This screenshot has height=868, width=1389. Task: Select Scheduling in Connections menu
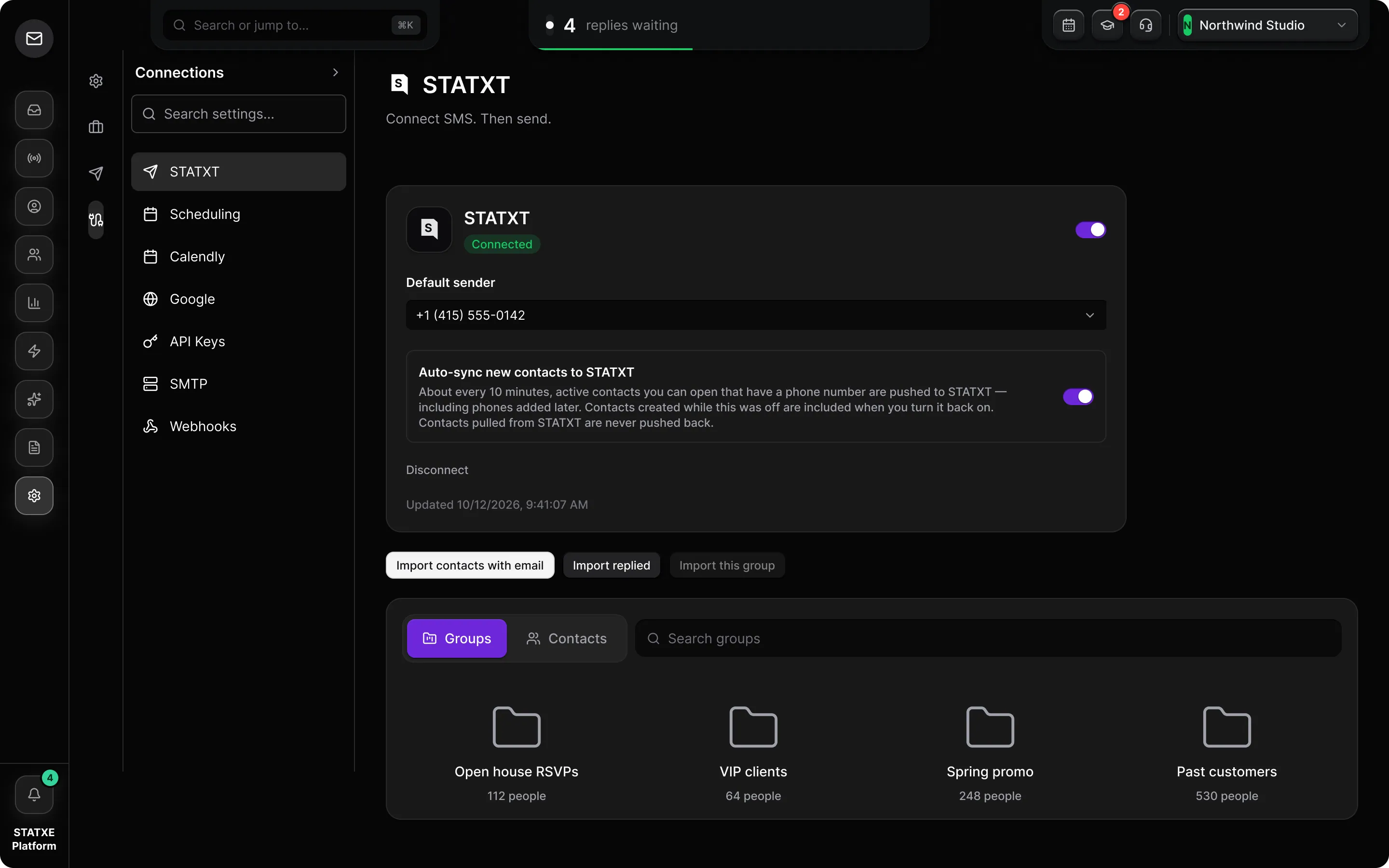pyautogui.click(x=238, y=214)
